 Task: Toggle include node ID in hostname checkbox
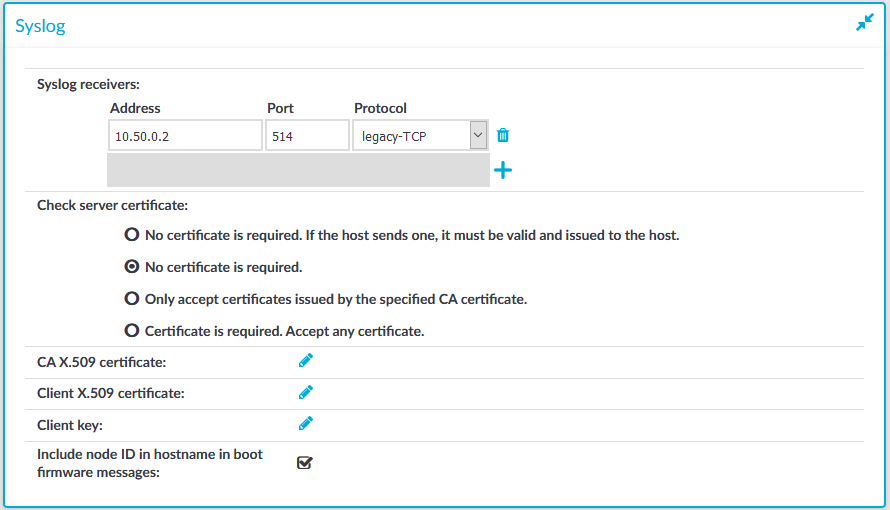point(305,463)
